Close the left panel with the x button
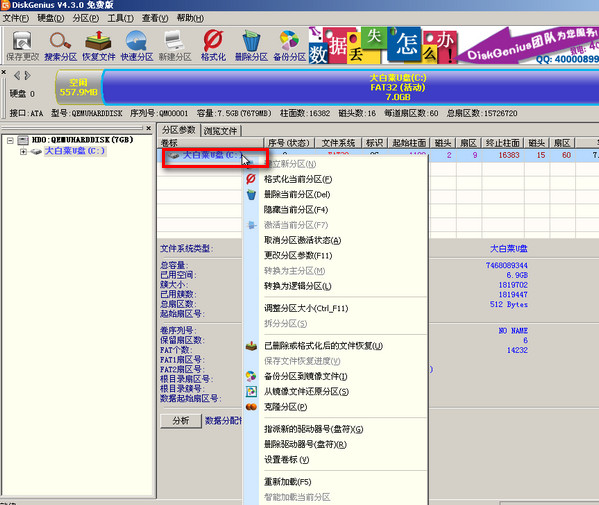The height and width of the screenshot is (505, 599). click(x=149, y=128)
